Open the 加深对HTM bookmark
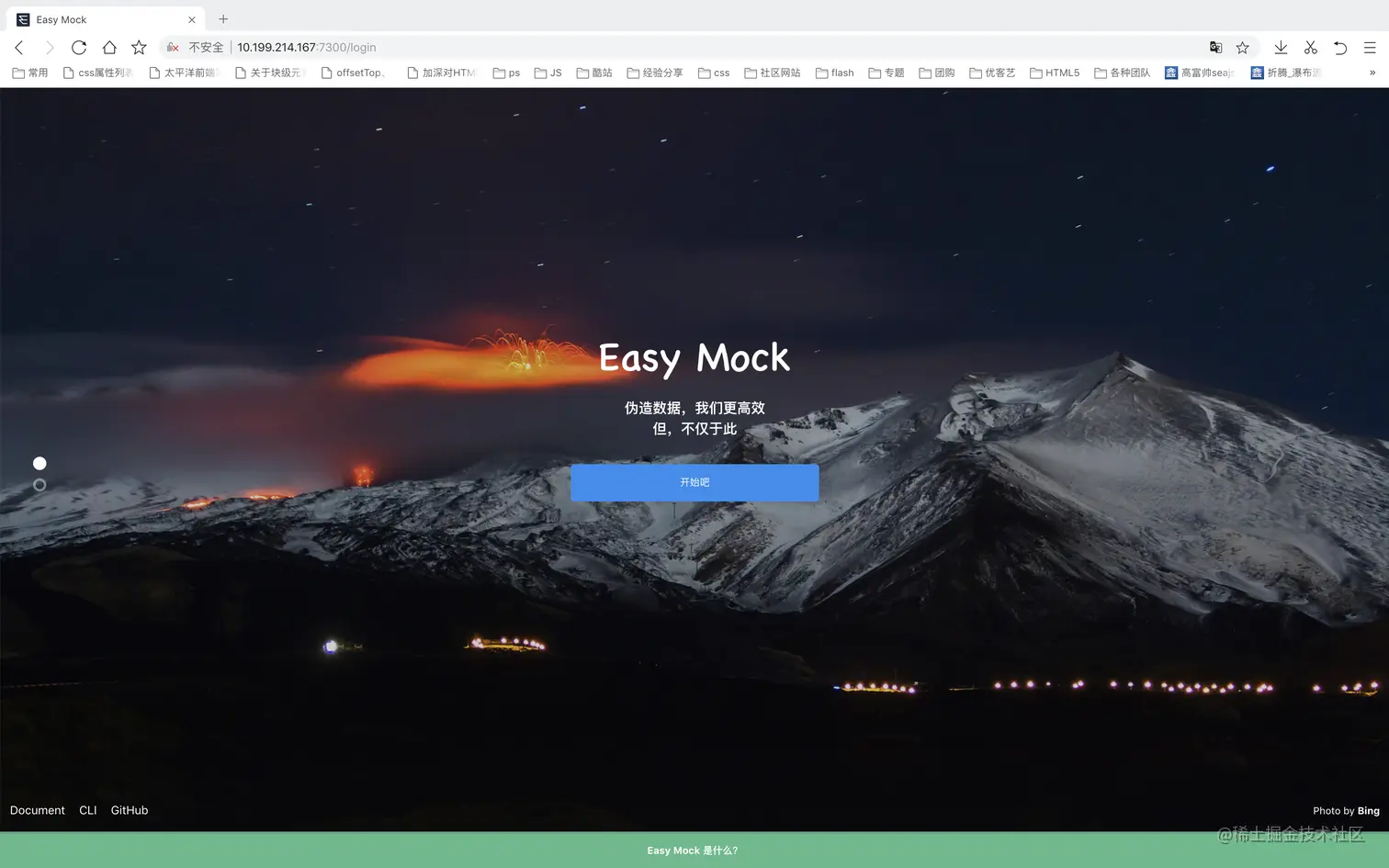 (x=443, y=73)
